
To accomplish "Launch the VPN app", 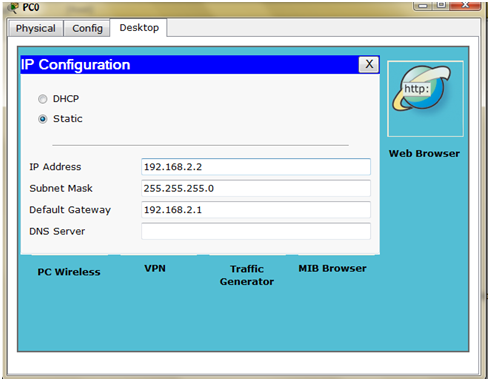I will pyautogui.click(x=155, y=268).
